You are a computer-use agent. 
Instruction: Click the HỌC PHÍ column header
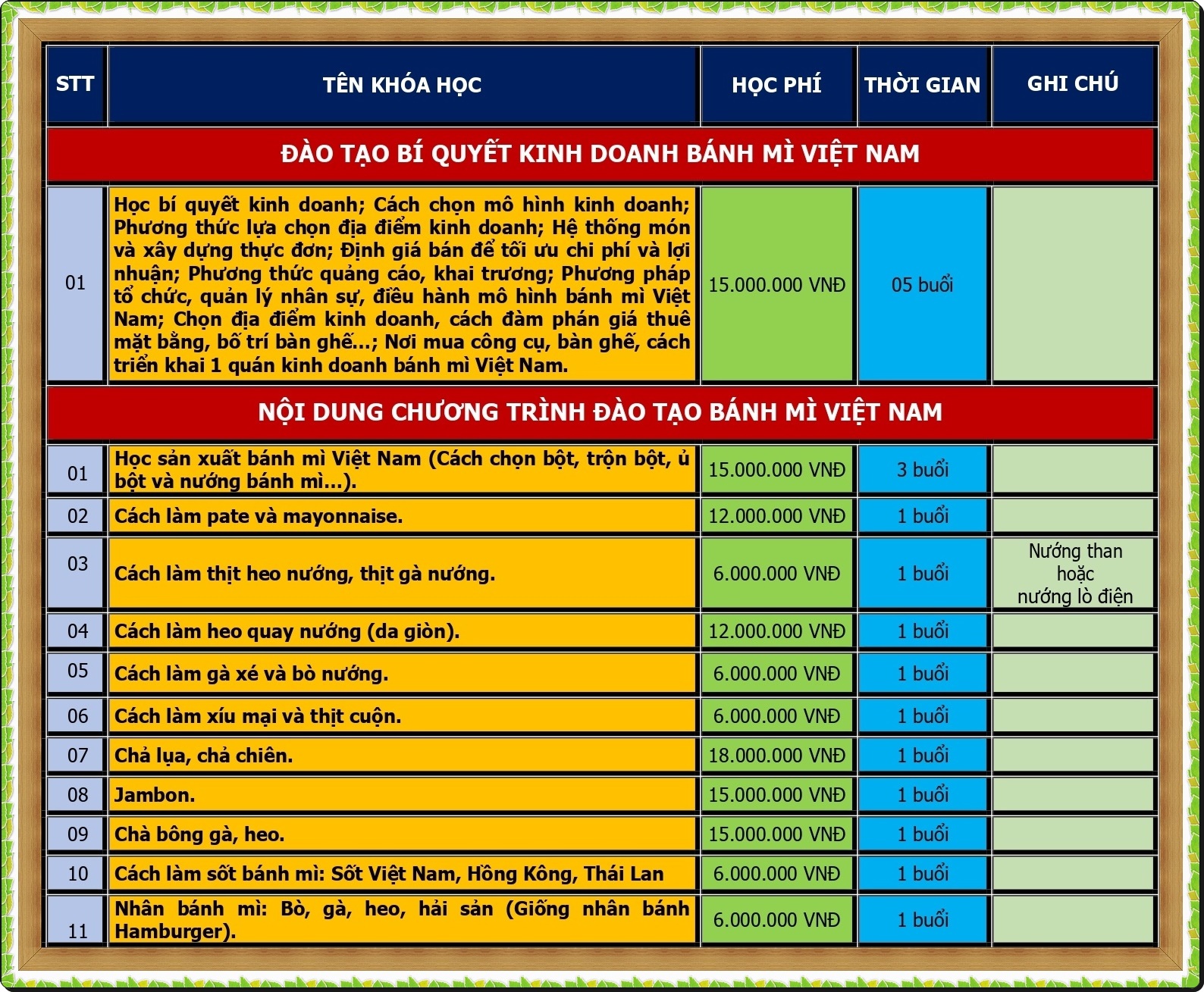[776, 85]
